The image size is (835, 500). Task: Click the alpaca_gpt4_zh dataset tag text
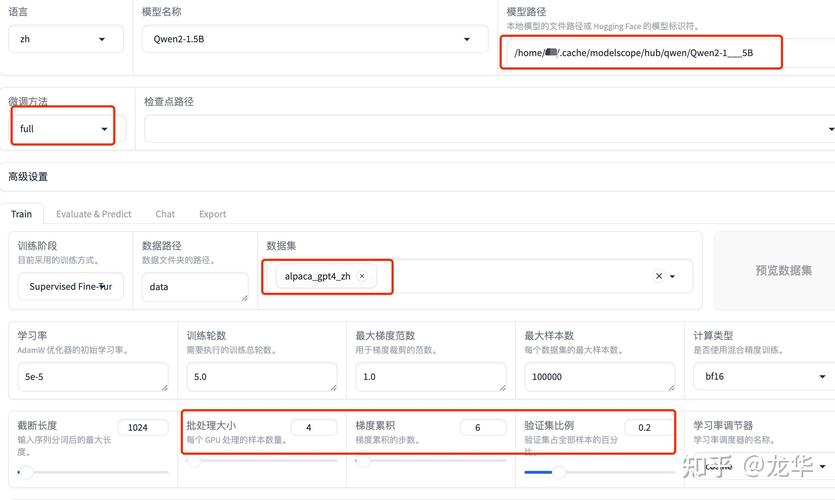[x=317, y=276]
